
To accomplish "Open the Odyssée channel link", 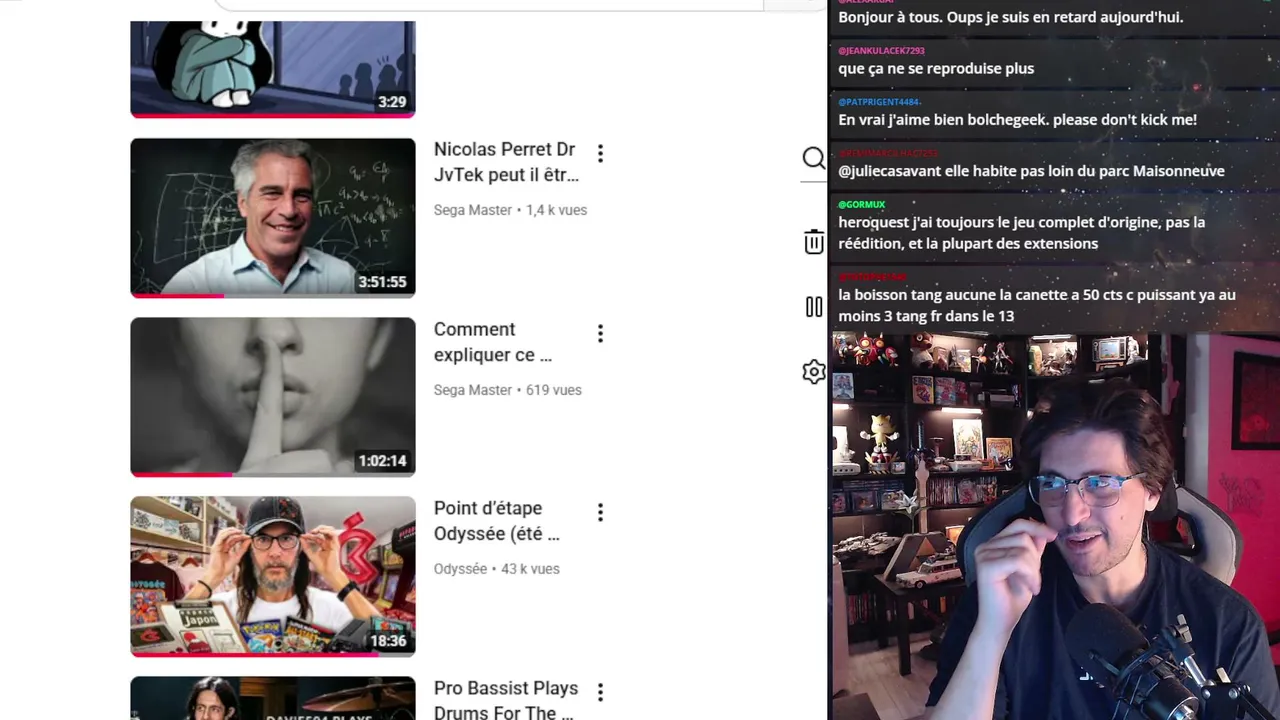I will (460, 569).
